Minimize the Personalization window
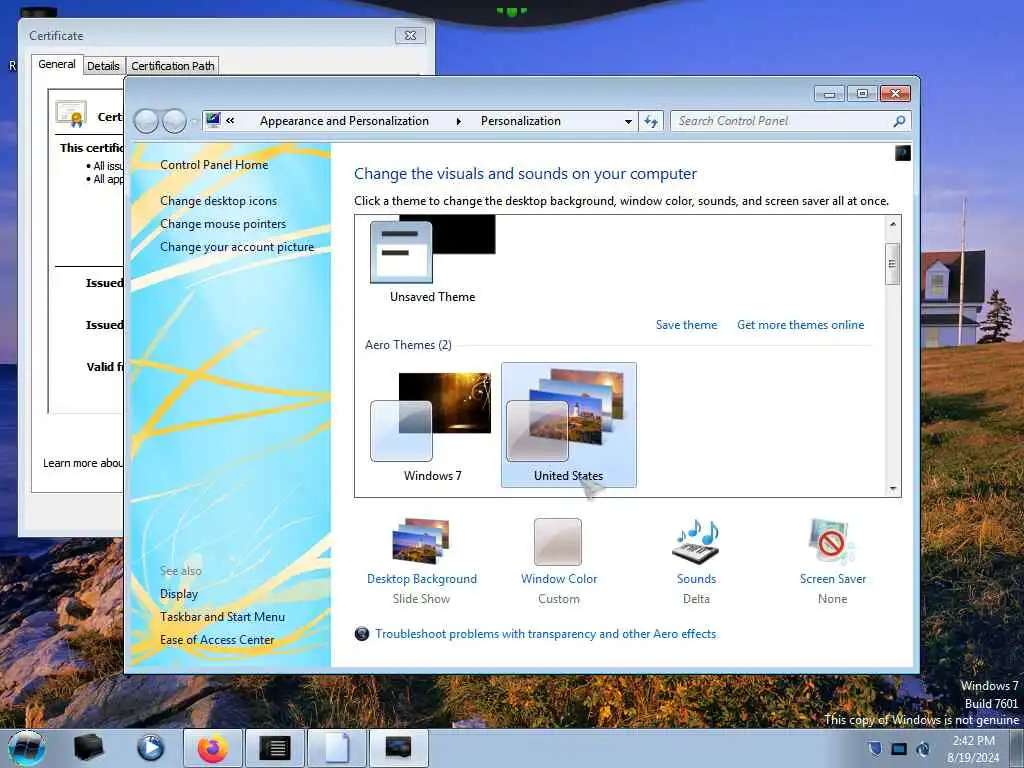 (829, 94)
